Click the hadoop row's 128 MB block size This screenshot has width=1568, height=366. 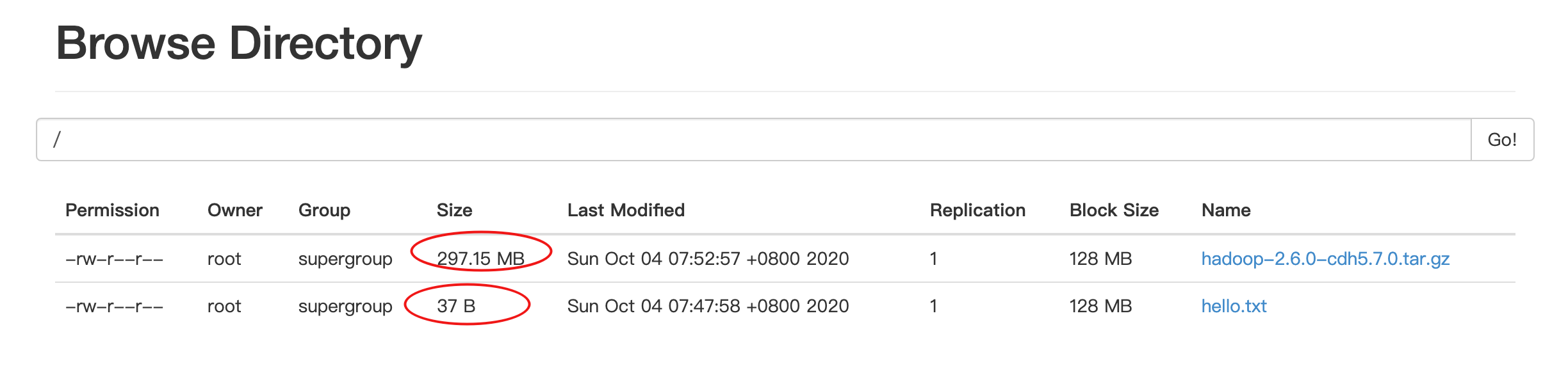(x=1100, y=259)
